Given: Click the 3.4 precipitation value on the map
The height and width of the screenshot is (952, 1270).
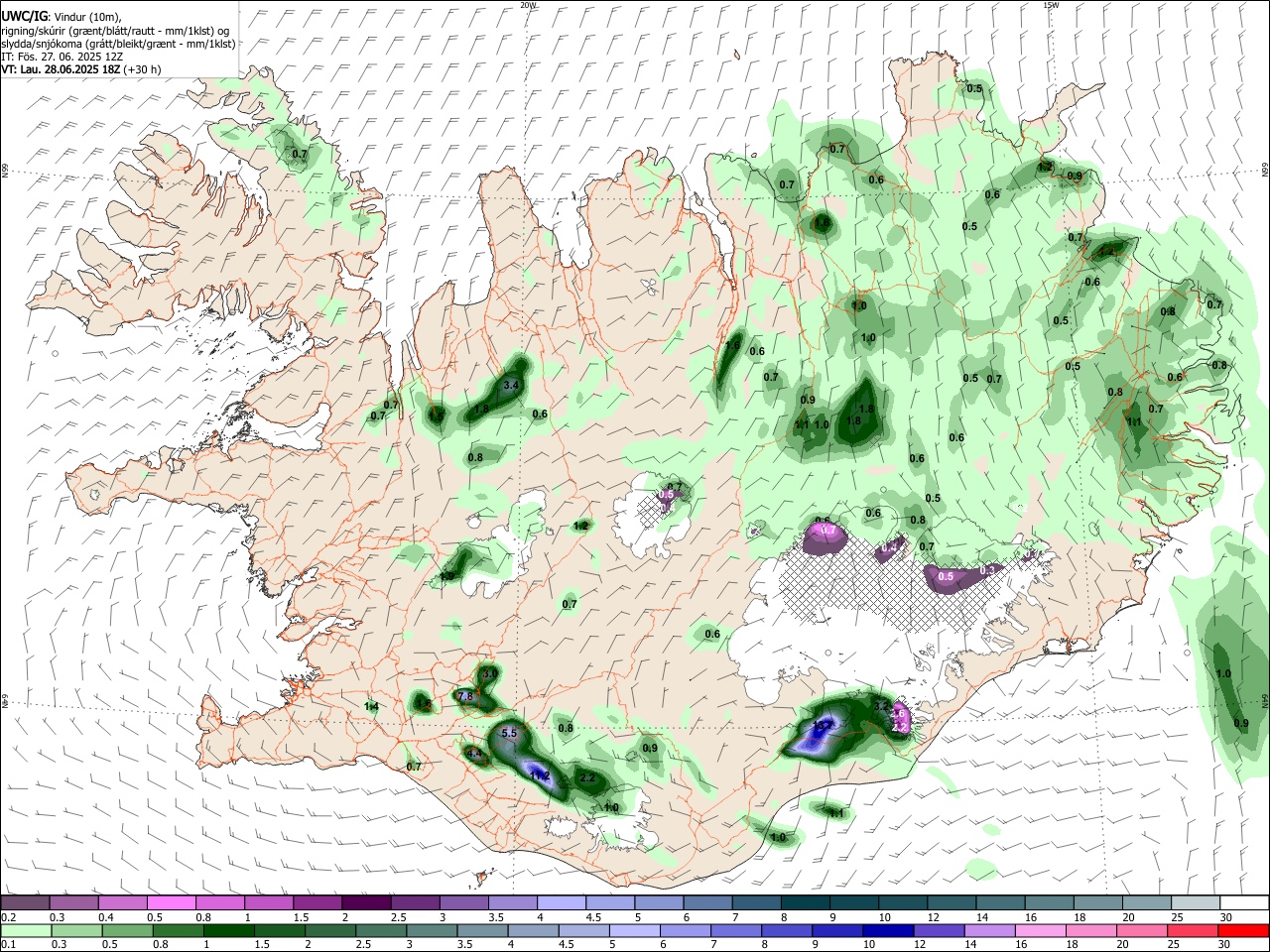Looking at the screenshot, I should pyautogui.click(x=512, y=385).
